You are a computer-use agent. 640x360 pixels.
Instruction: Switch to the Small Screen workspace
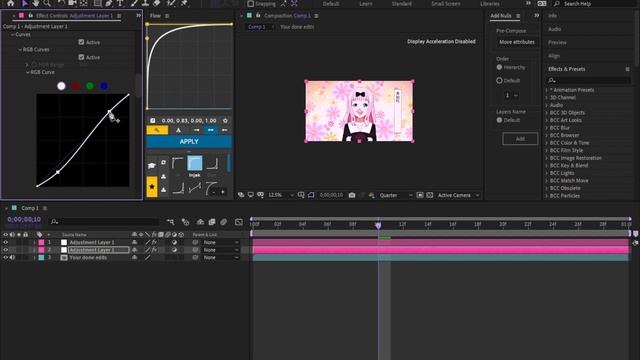[x=445, y=4]
